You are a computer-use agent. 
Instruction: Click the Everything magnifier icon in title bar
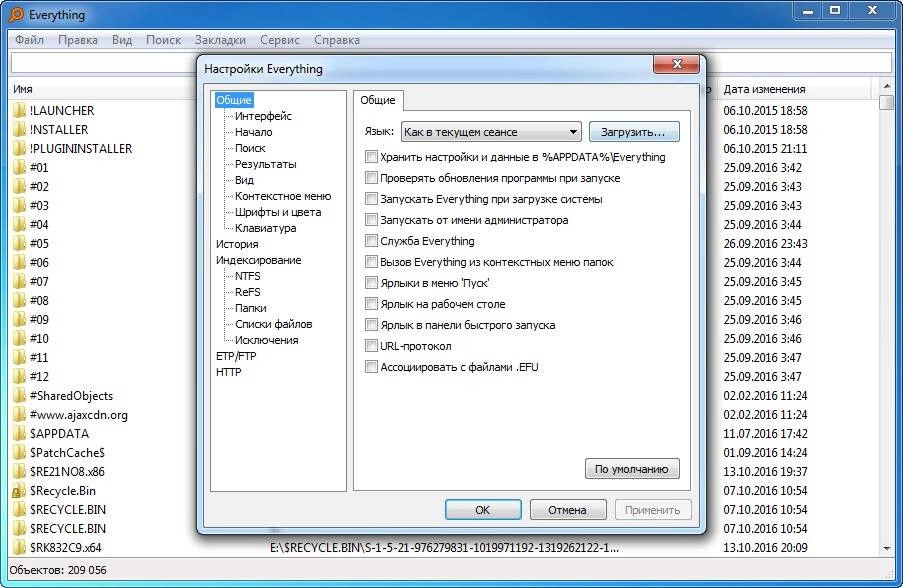pyautogui.click(x=16, y=14)
